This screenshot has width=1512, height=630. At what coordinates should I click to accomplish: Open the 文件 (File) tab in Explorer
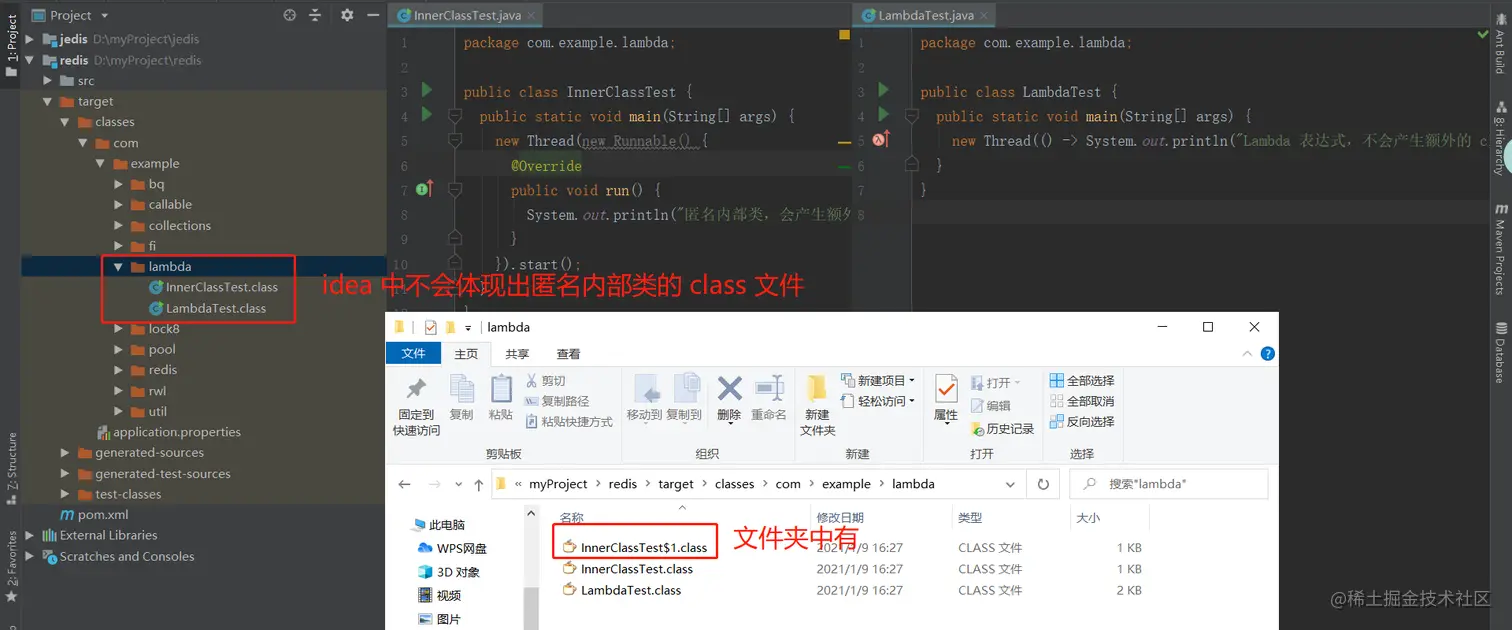tap(414, 354)
